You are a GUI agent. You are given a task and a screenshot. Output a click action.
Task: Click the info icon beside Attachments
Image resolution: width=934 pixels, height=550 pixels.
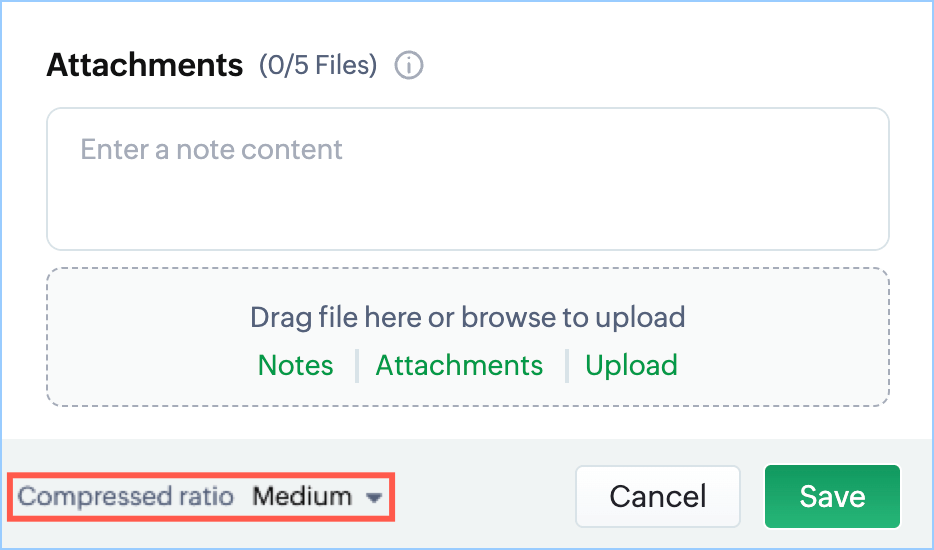click(x=409, y=66)
